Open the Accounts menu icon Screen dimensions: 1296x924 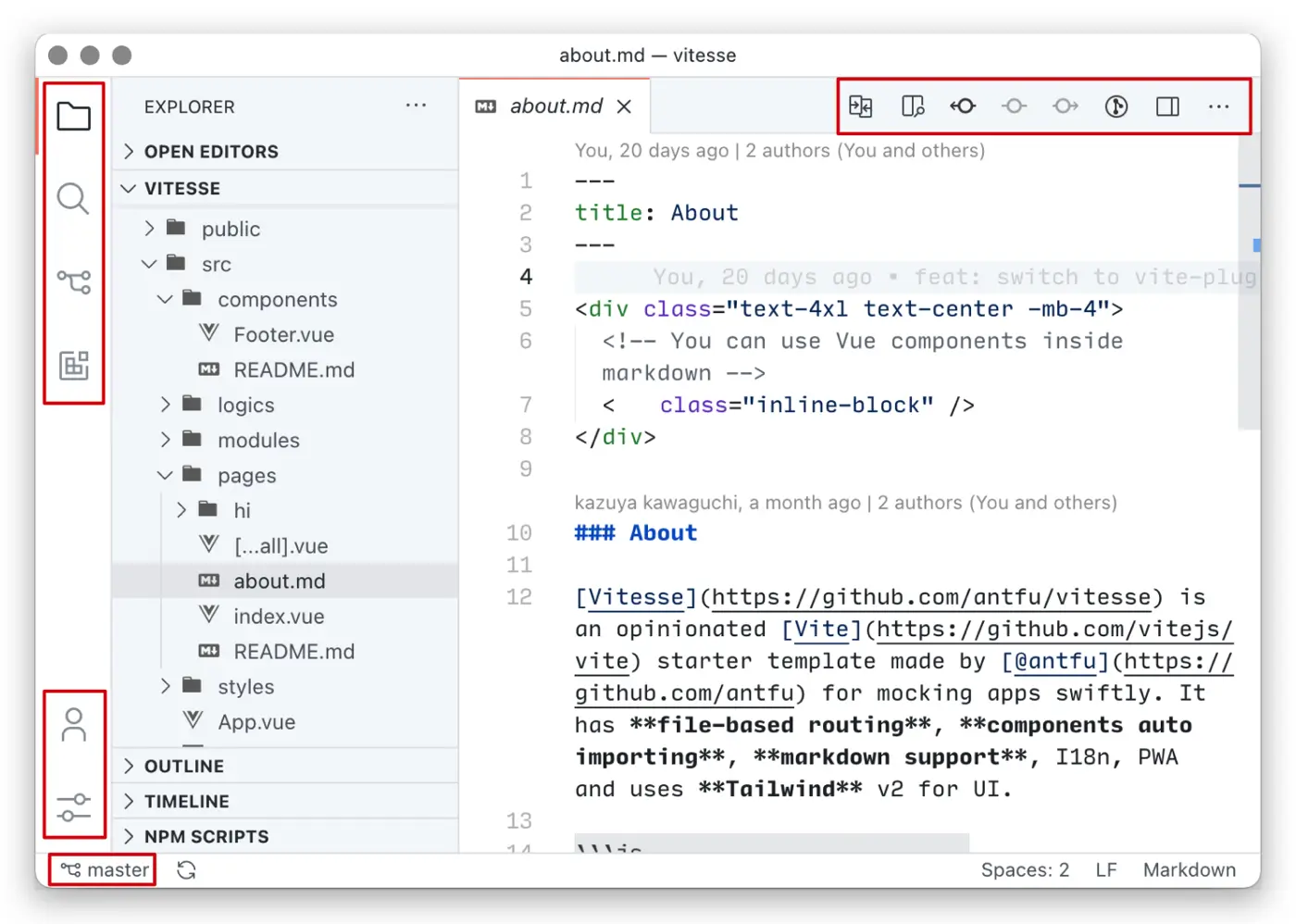[x=73, y=725]
